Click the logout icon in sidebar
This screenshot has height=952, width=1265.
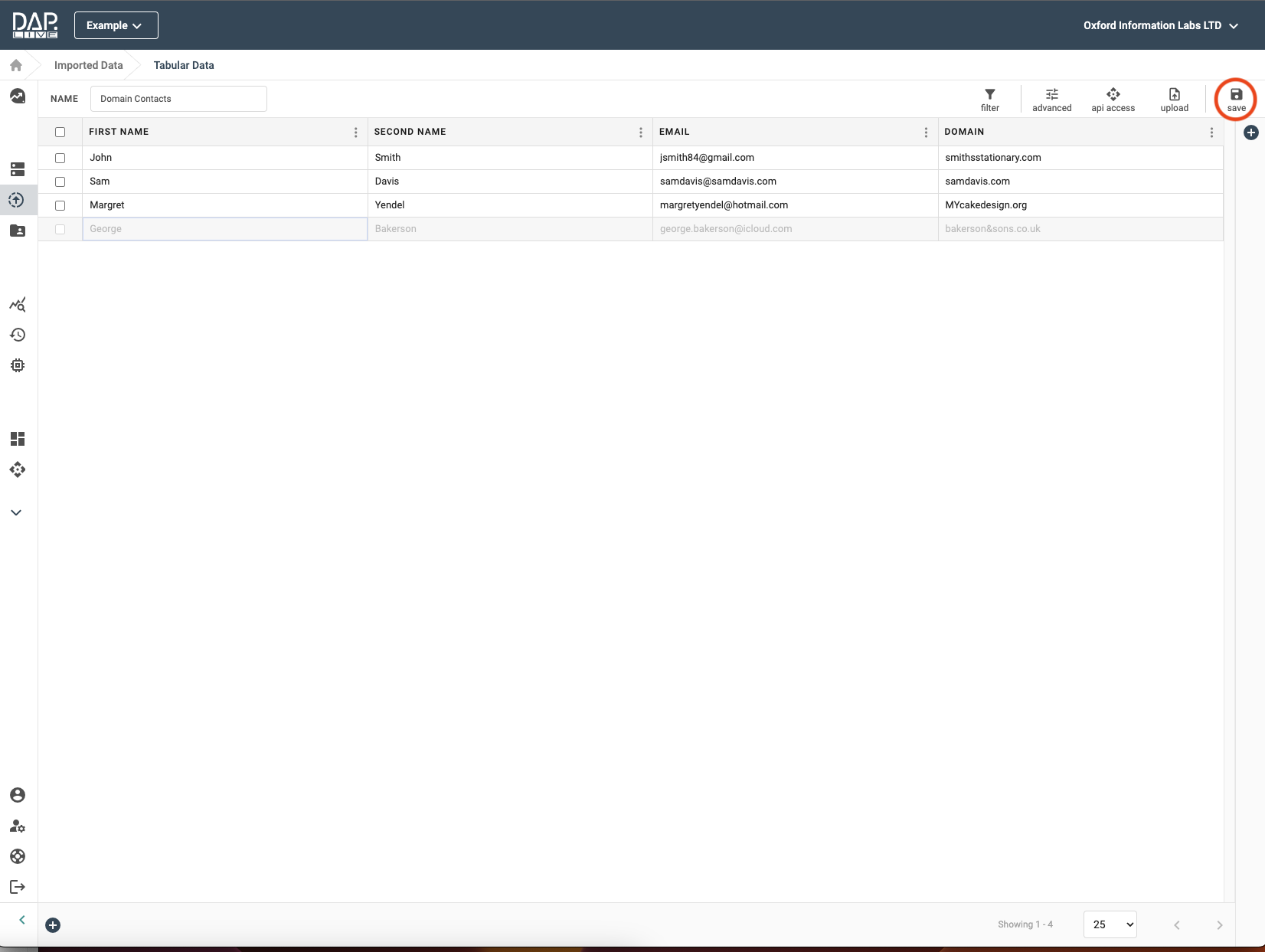click(x=18, y=887)
